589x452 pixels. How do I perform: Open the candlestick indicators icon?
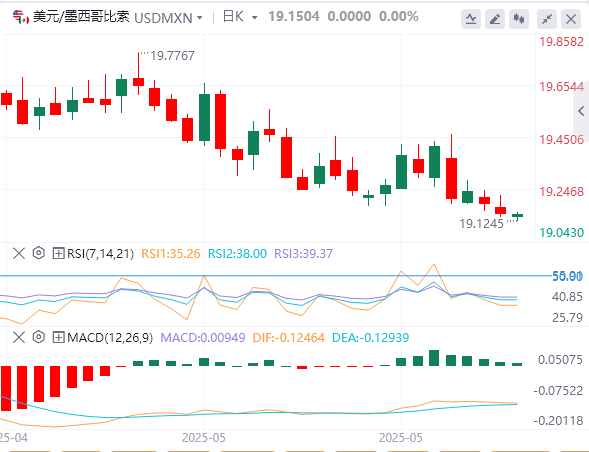tap(519, 19)
